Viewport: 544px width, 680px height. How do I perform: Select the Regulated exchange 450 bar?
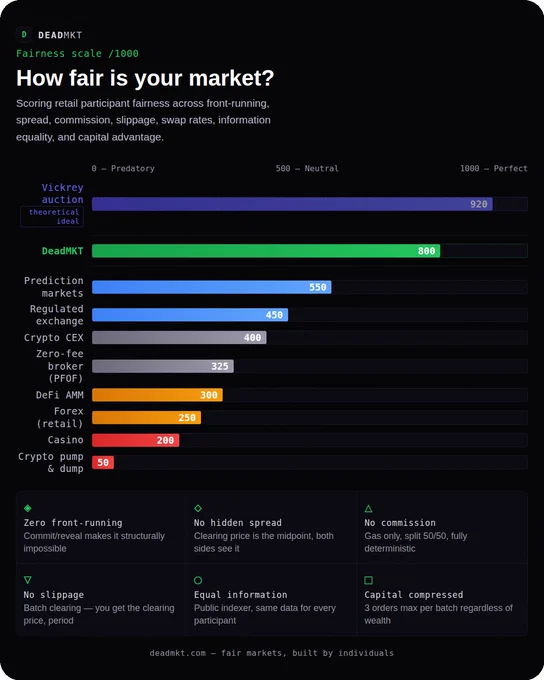tap(190, 315)
